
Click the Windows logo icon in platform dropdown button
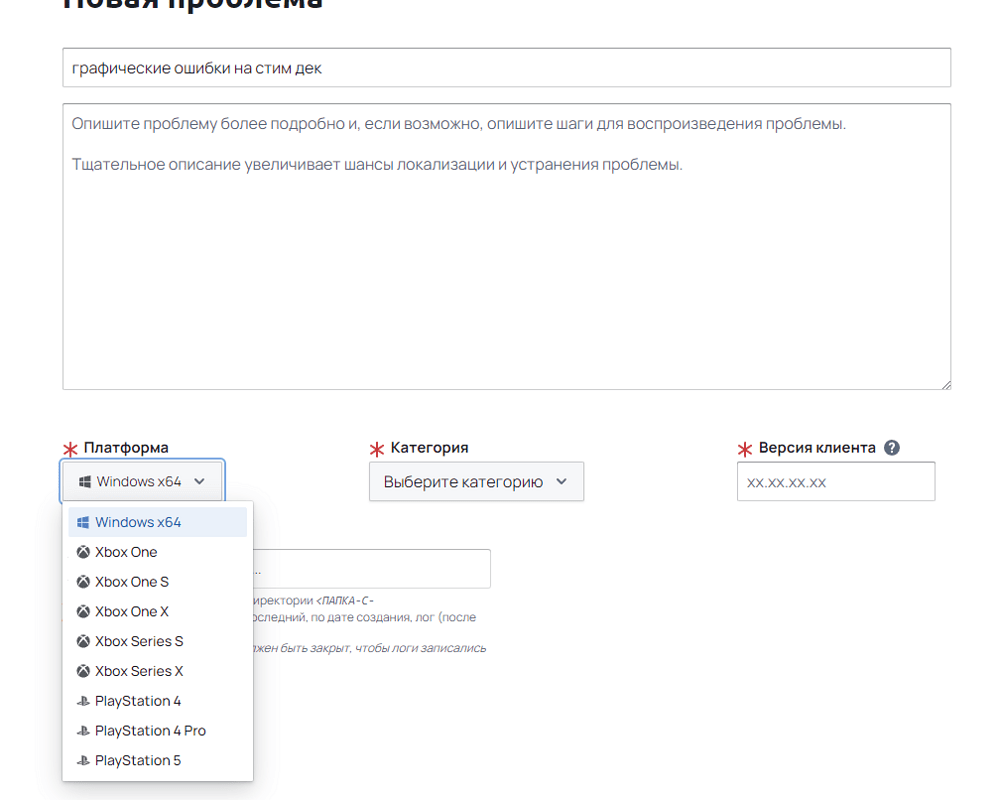pos(83,481)
